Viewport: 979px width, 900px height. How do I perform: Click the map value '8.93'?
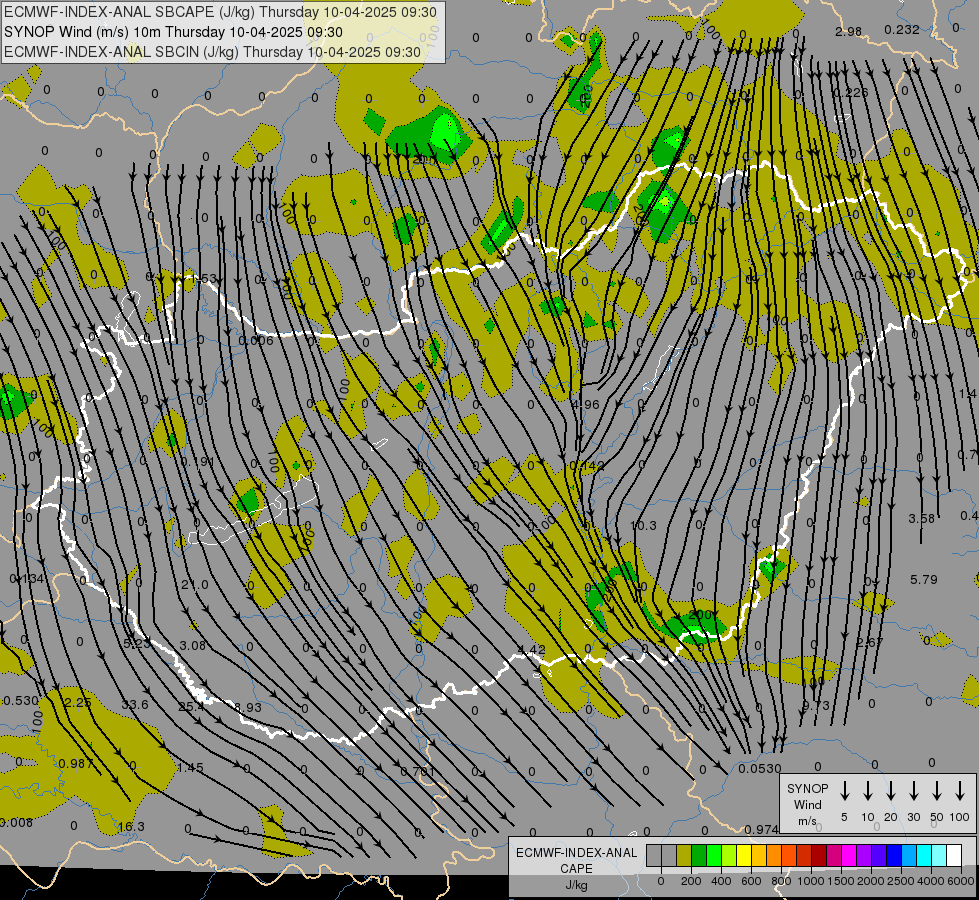pos(247,707)
